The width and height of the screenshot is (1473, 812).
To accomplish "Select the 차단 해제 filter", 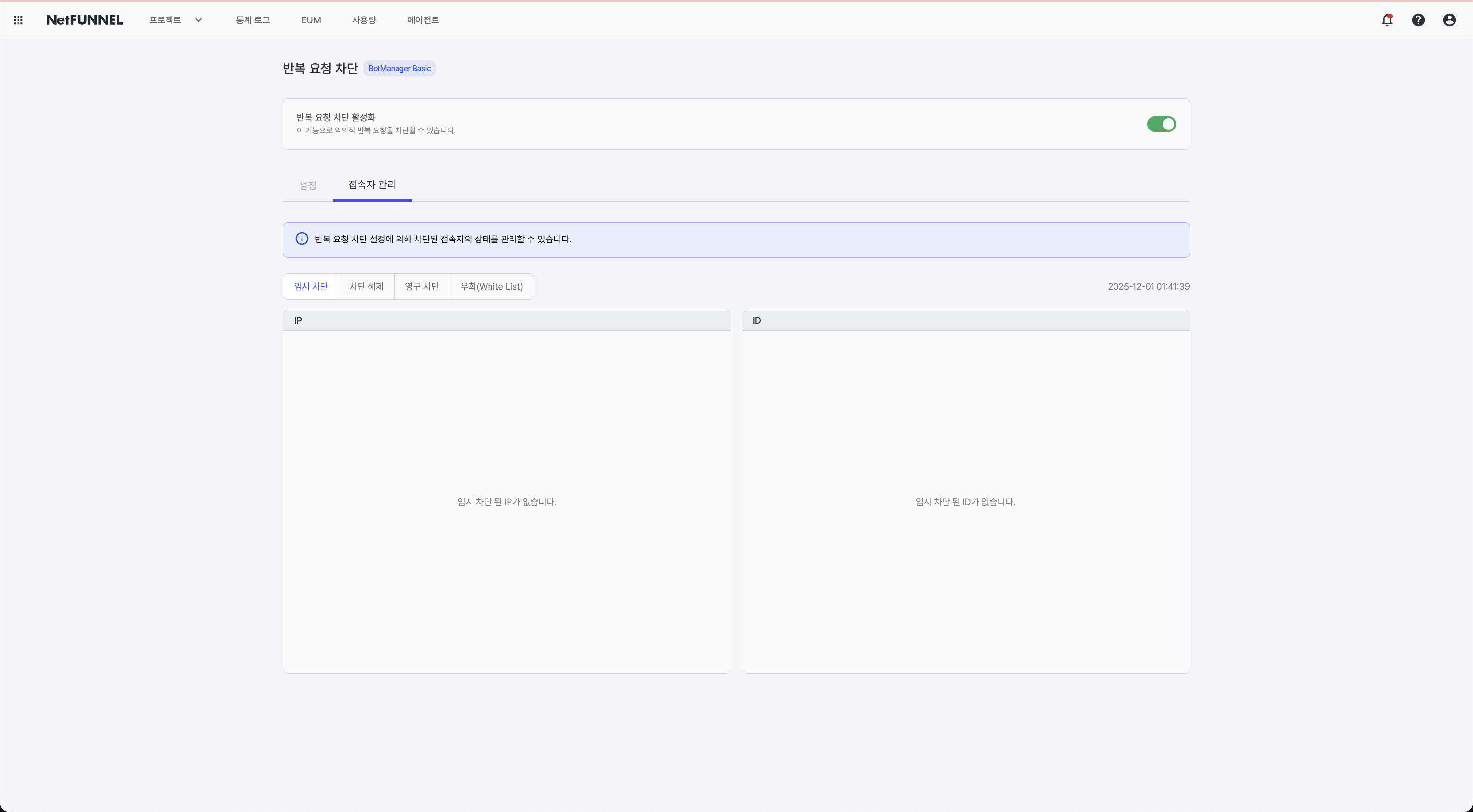I will [366, 286].
